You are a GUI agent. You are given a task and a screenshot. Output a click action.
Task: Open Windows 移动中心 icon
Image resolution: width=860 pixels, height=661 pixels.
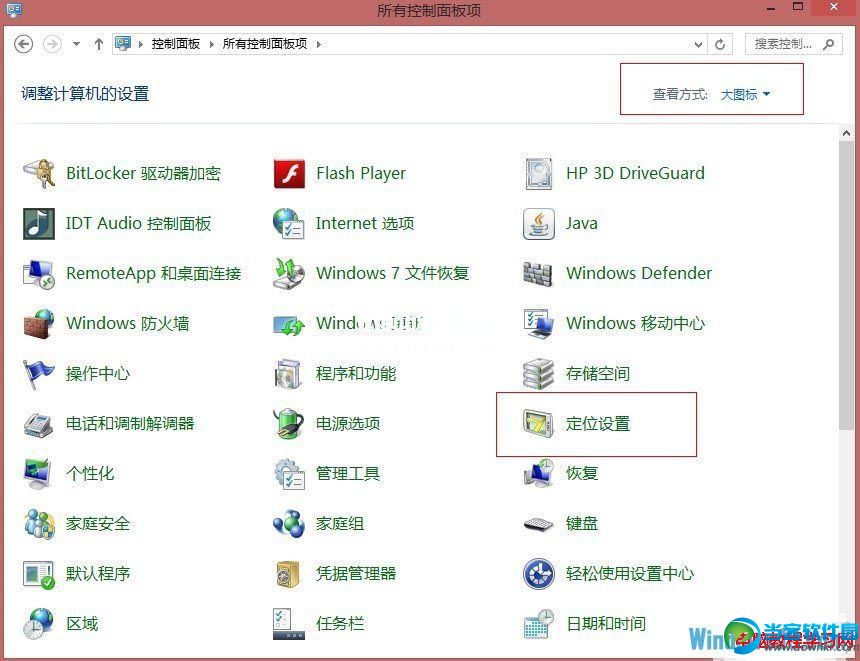tap(539, 324)
